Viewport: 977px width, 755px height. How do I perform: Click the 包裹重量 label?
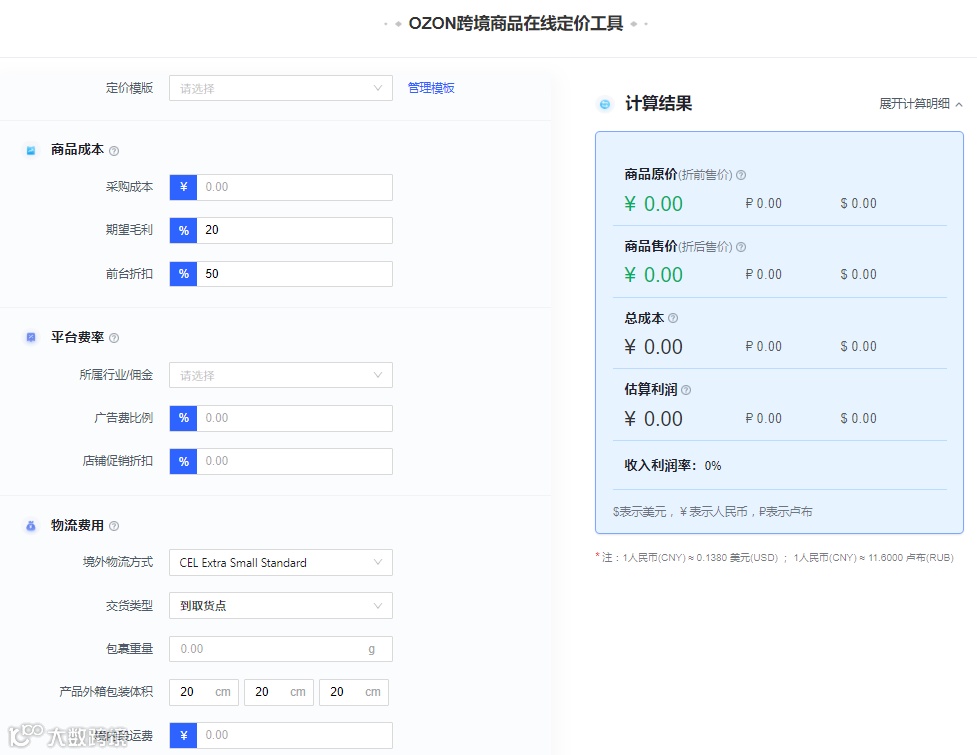click(129, 649)
